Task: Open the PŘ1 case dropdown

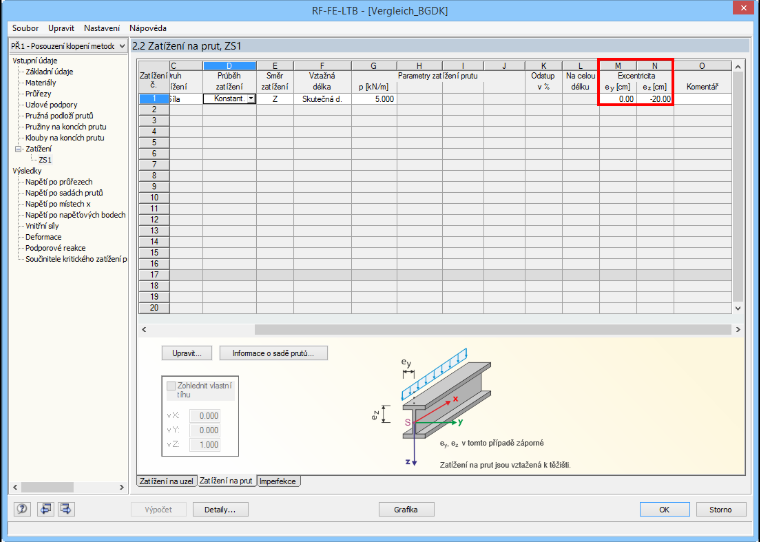Action: click(x=122, y=46)
